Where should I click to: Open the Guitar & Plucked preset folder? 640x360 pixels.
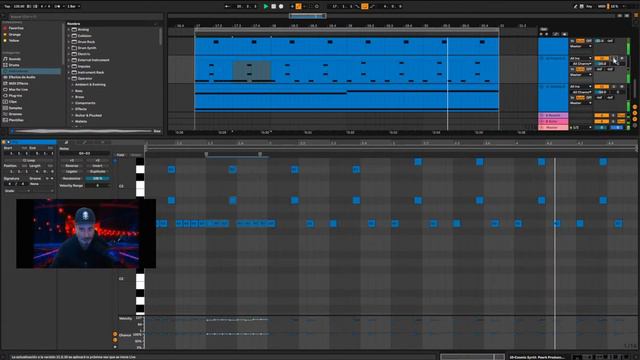(x=88, y=116)
